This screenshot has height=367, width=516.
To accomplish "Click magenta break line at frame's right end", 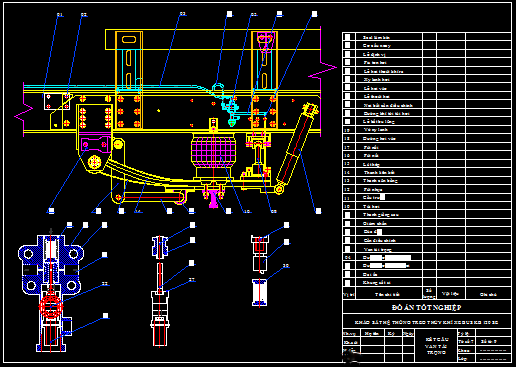I will pyautogui.click(x=322, y=67).
